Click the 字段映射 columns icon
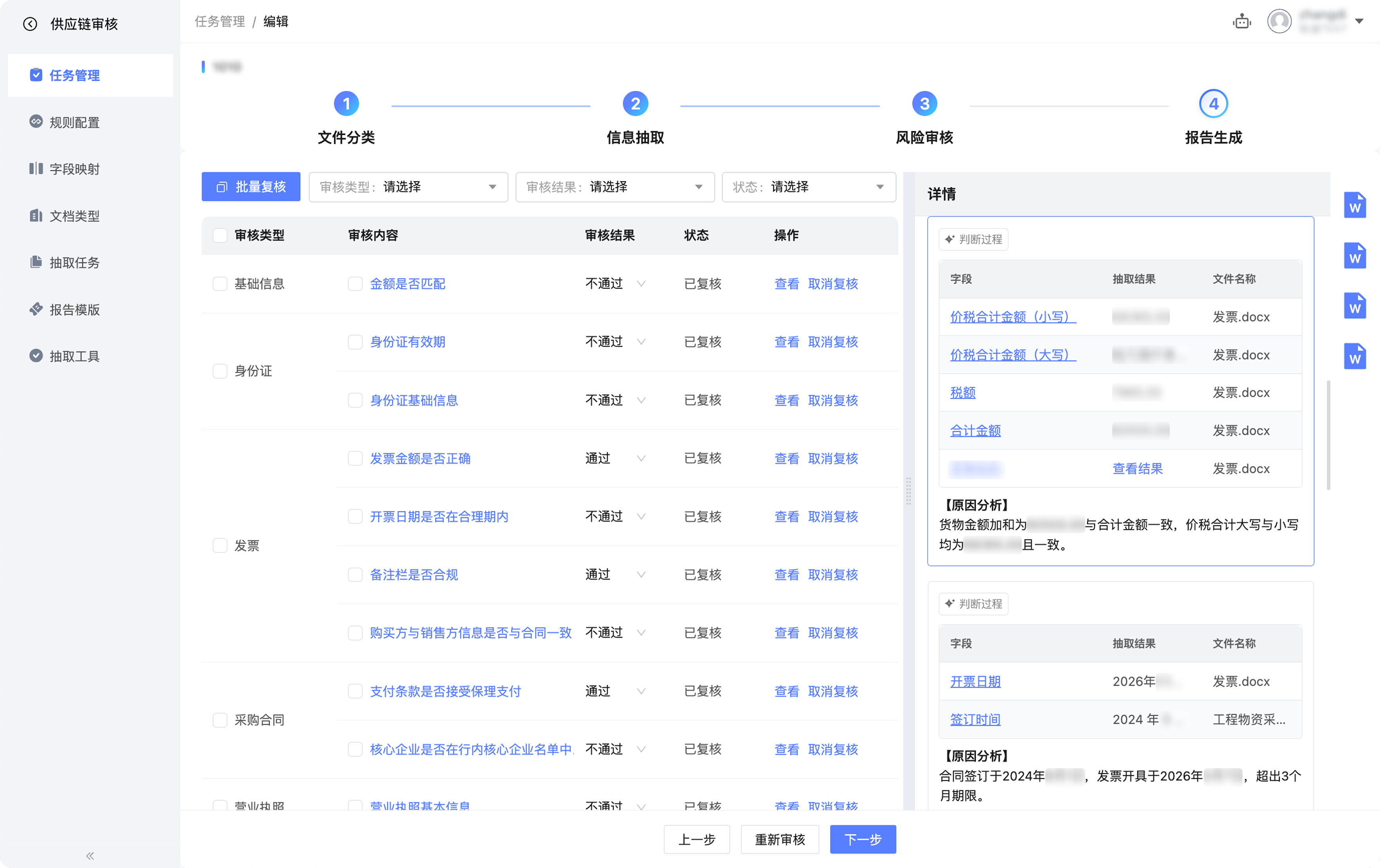This screenshot has height=868, width=1380. [x=36, y=168]
